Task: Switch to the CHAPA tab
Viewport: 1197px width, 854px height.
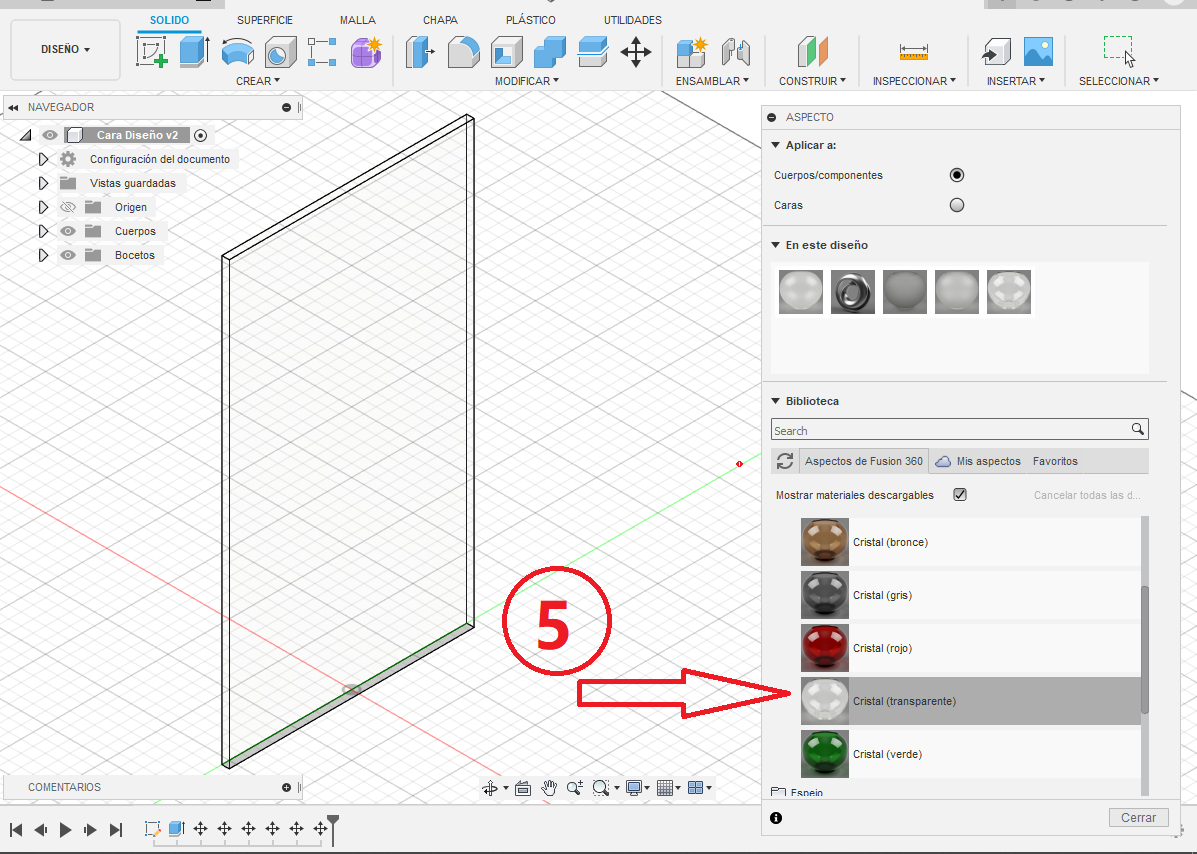Action: (440, 20)
